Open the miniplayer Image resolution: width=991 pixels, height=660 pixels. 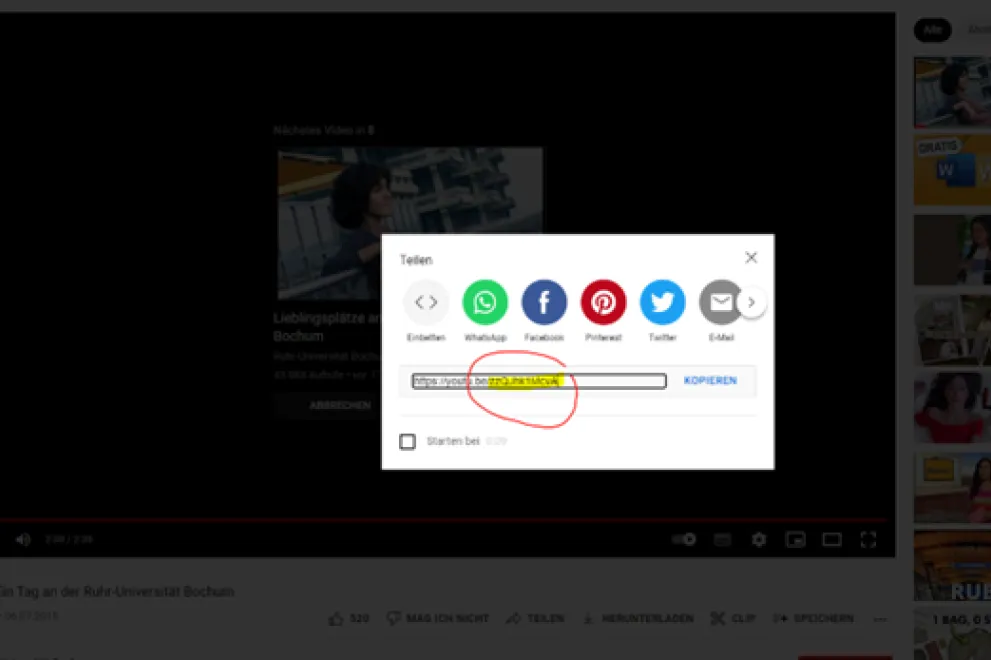click(x=795, y=539)
